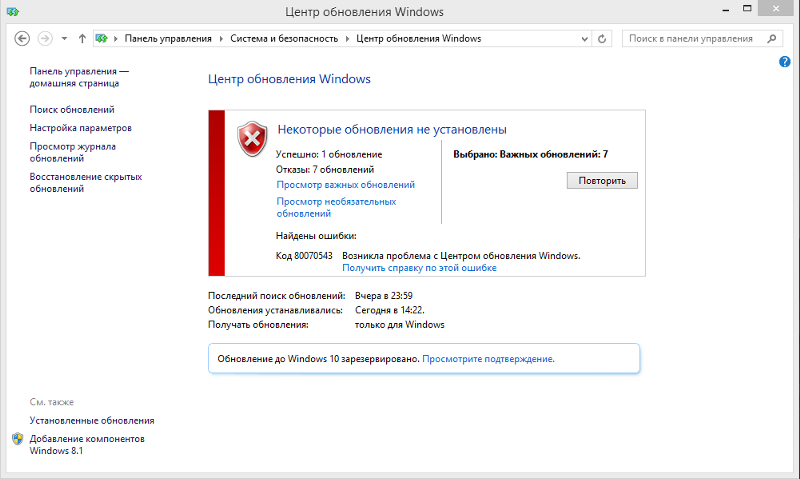Click the Forward navigation arrow
Screen dimensions: 800x479
pyautogui.click(x=45, y=38)
